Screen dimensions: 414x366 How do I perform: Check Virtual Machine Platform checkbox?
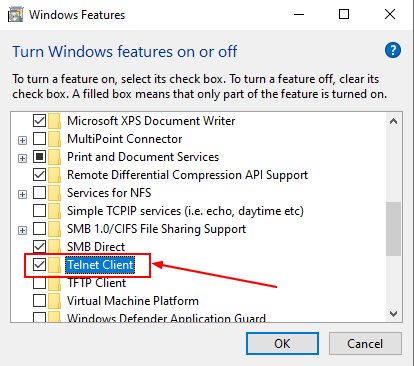[x=39, y=301]
